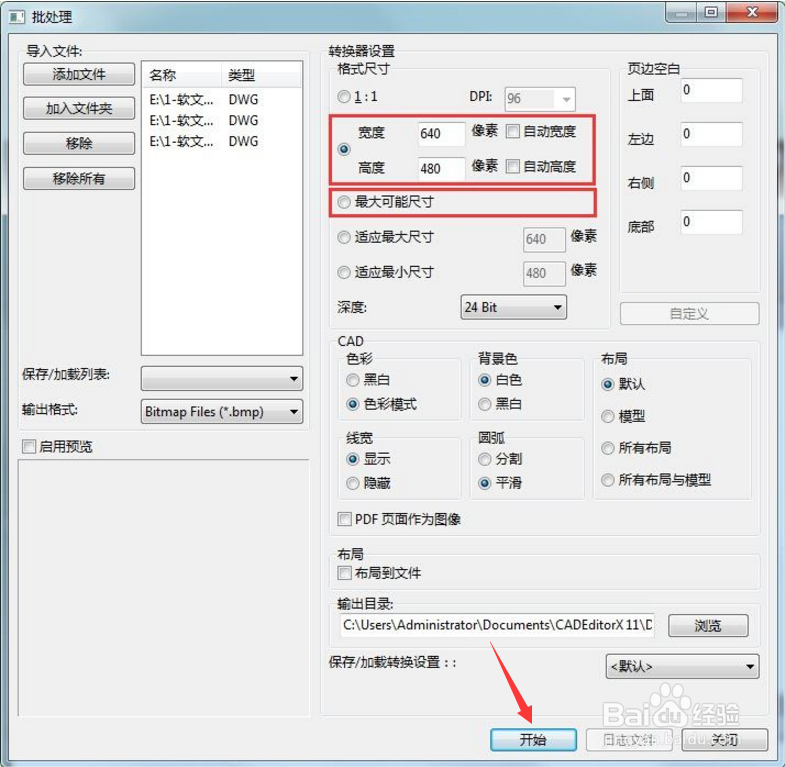Click the 批处理 window title icon

click(x=17, y=17)
